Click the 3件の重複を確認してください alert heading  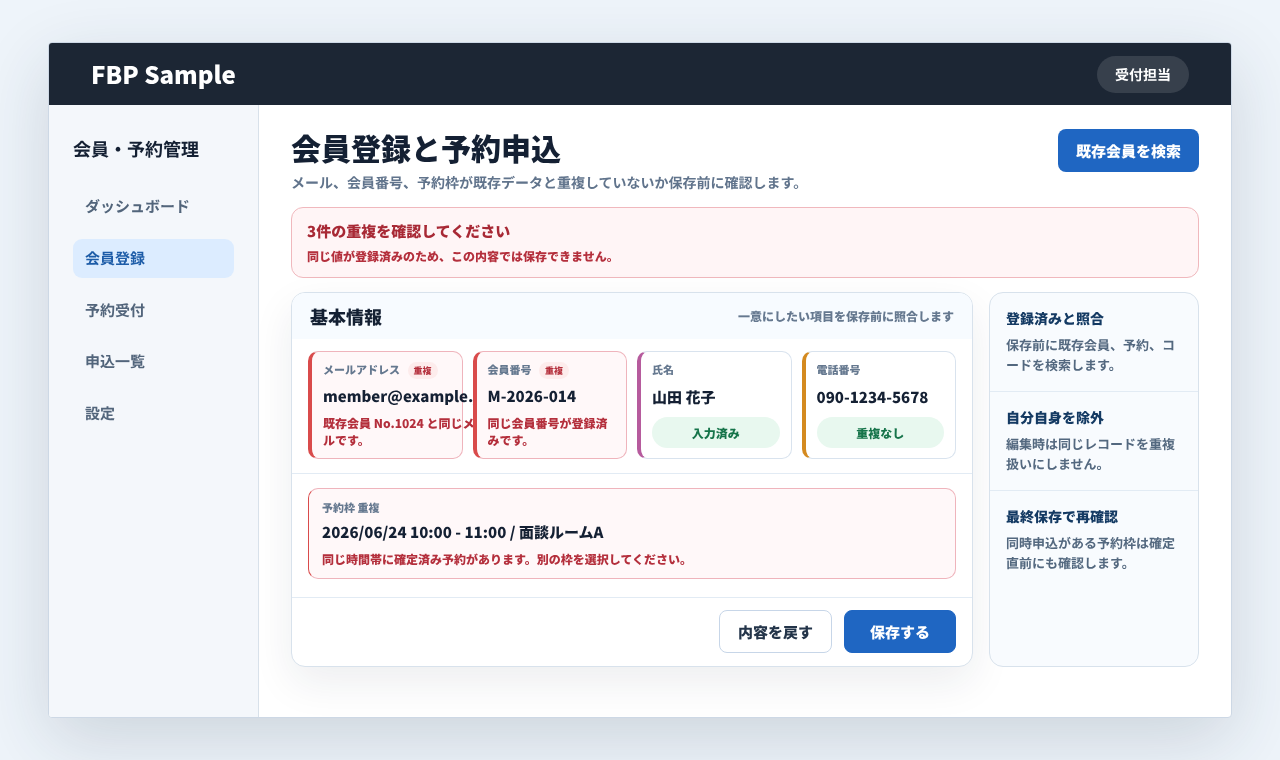pos(409,231)
